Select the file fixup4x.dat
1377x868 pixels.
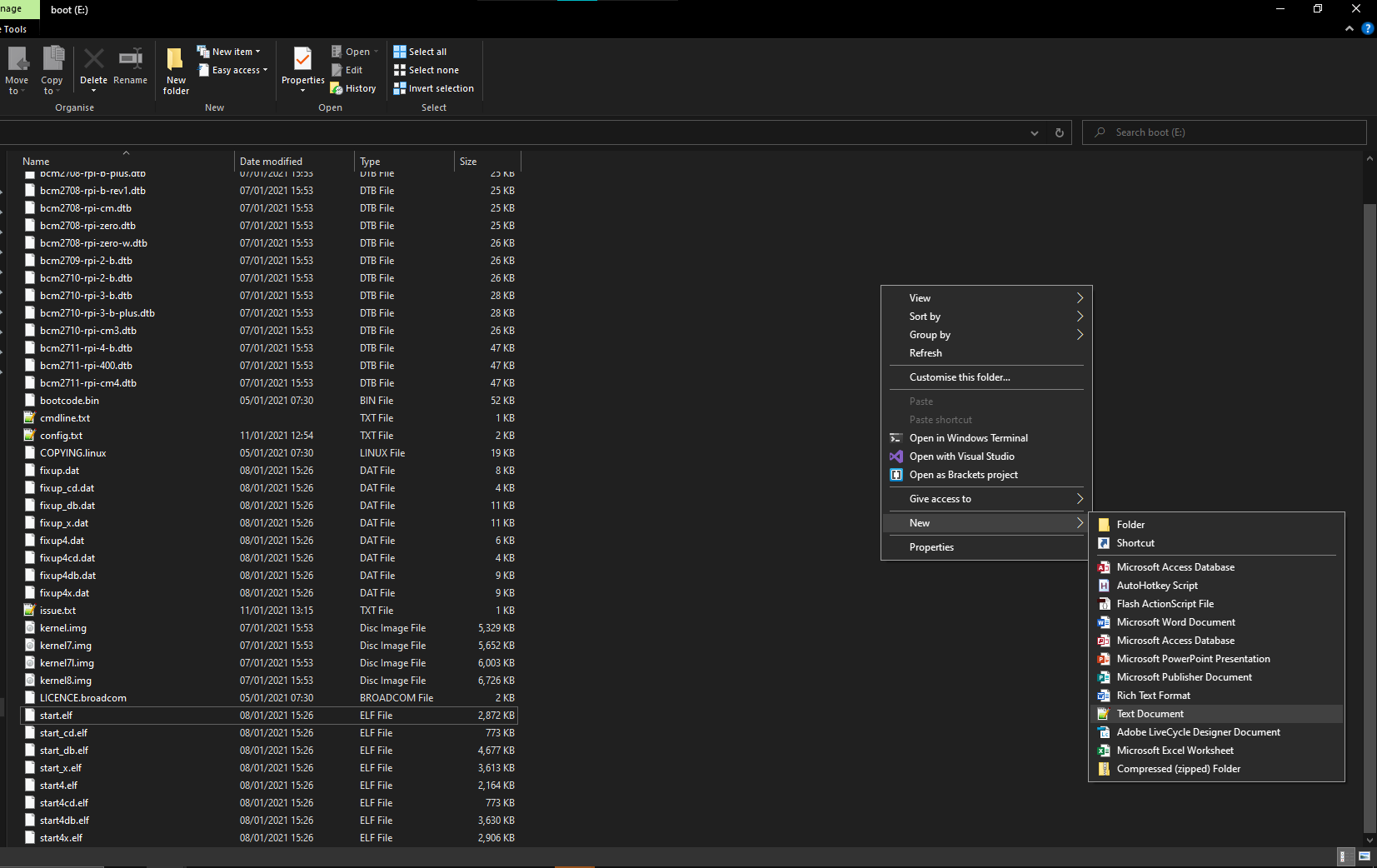[268, 593]
